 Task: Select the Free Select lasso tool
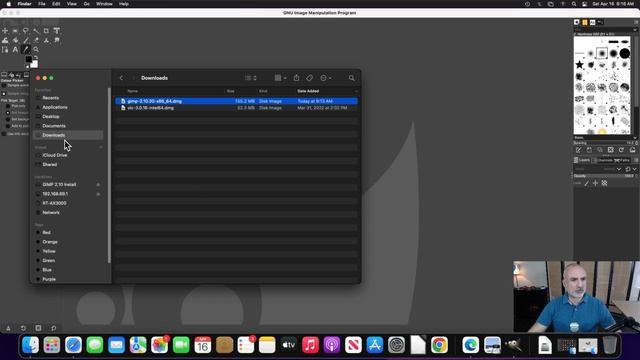click(25, 31)
